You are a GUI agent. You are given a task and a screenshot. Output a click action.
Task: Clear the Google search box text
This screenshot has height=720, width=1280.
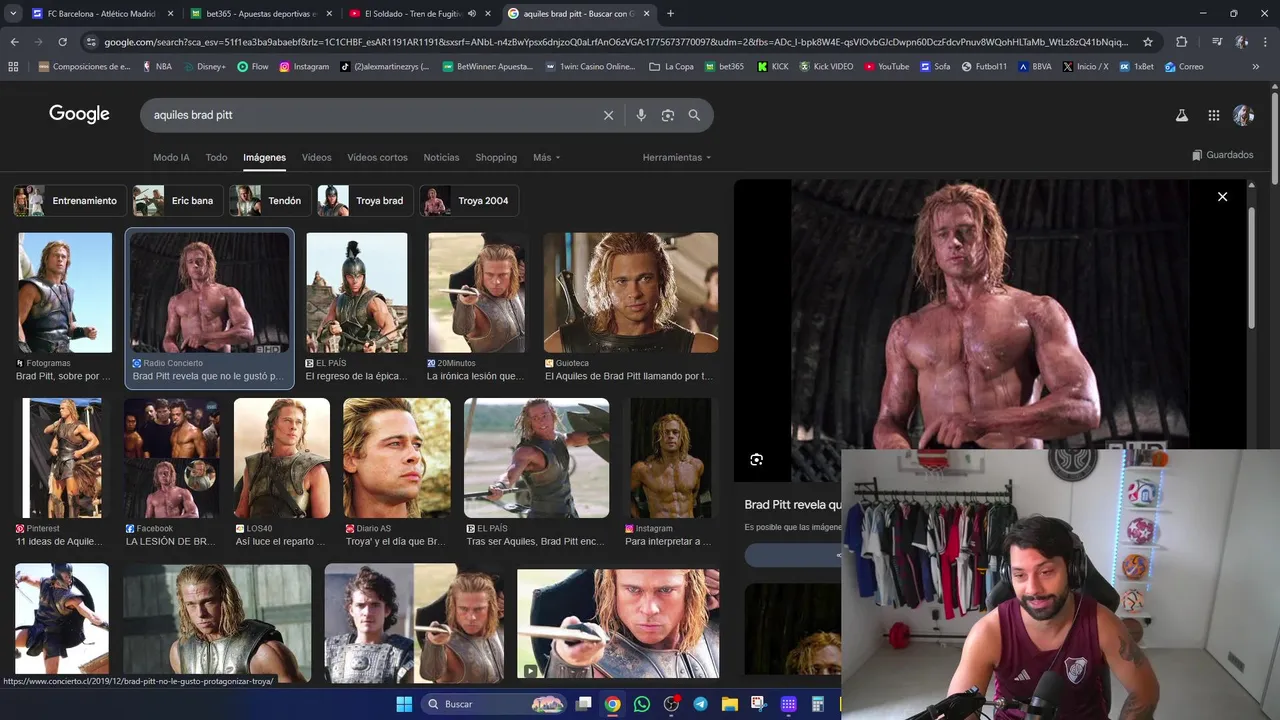[608, 115]
